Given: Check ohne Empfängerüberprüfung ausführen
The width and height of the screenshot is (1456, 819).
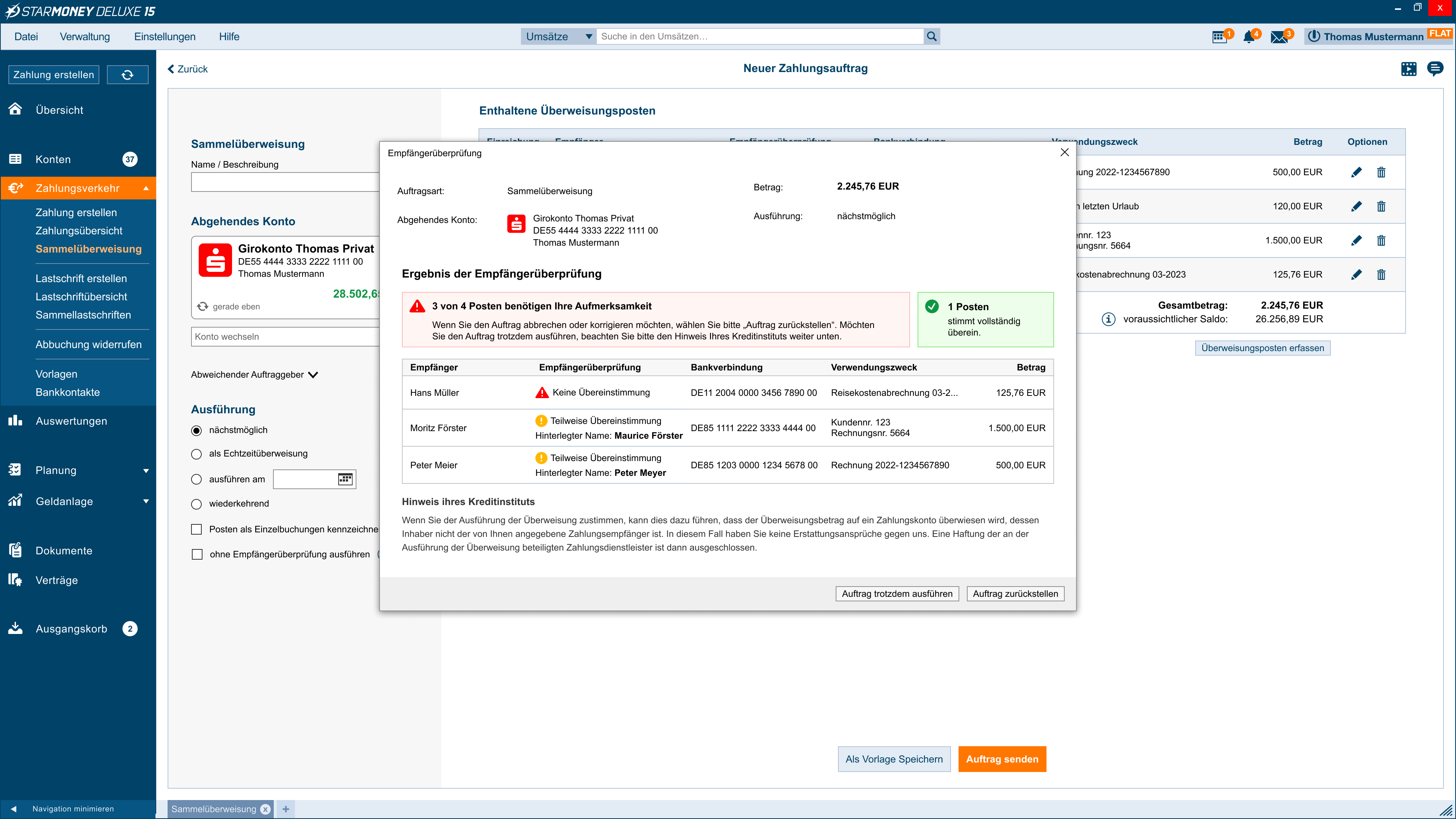Looking at the screenshot, I should (x=197, y=554).
